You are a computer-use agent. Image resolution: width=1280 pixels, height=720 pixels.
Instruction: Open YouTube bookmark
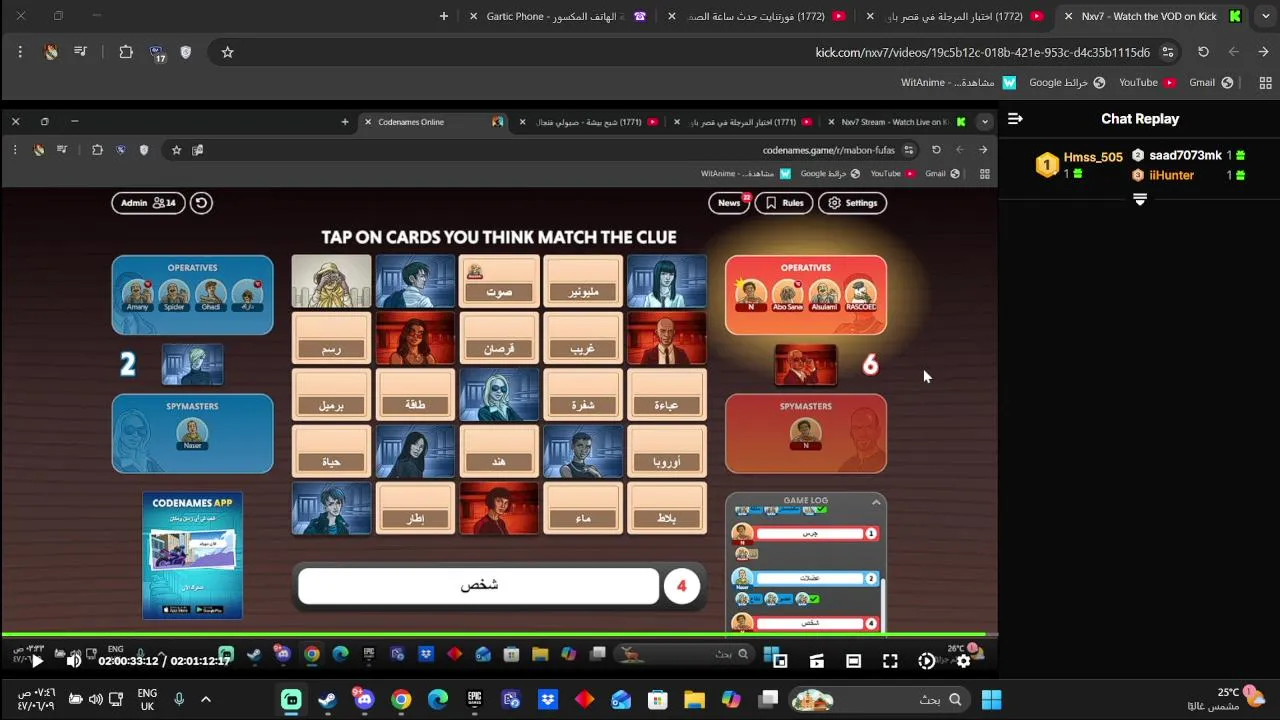coord(1147,83)
